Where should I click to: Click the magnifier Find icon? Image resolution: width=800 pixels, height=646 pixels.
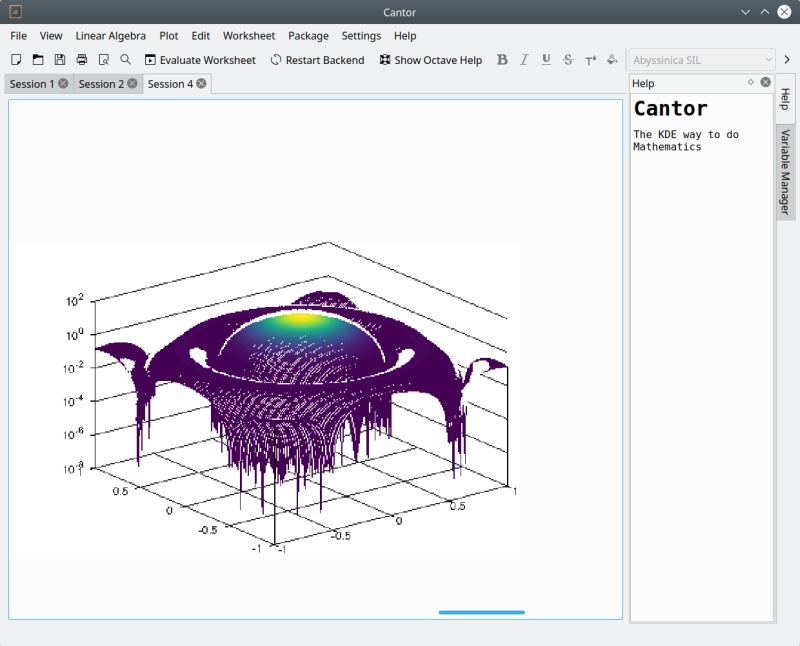tap(126, 60)
